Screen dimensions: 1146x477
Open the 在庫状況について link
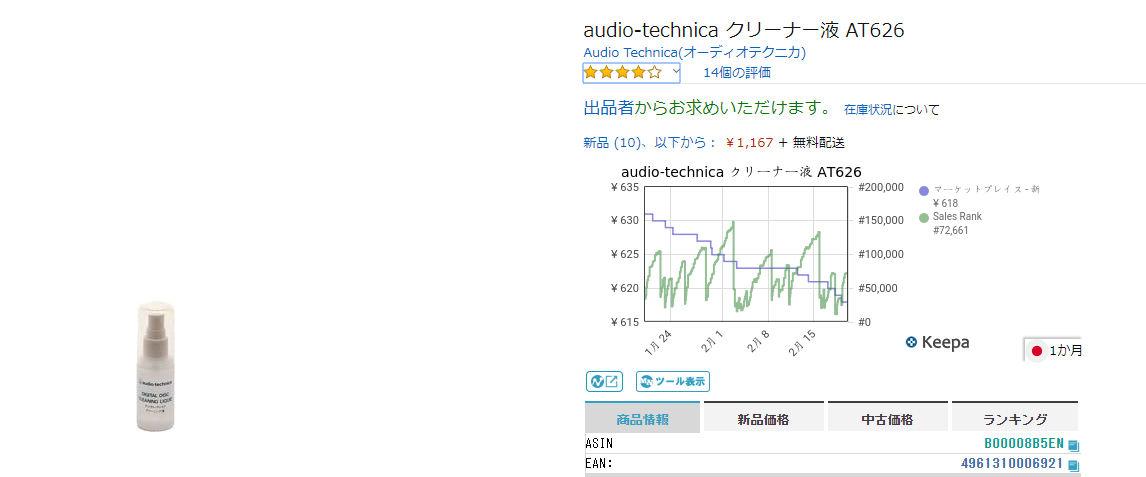tap(891, 109)
